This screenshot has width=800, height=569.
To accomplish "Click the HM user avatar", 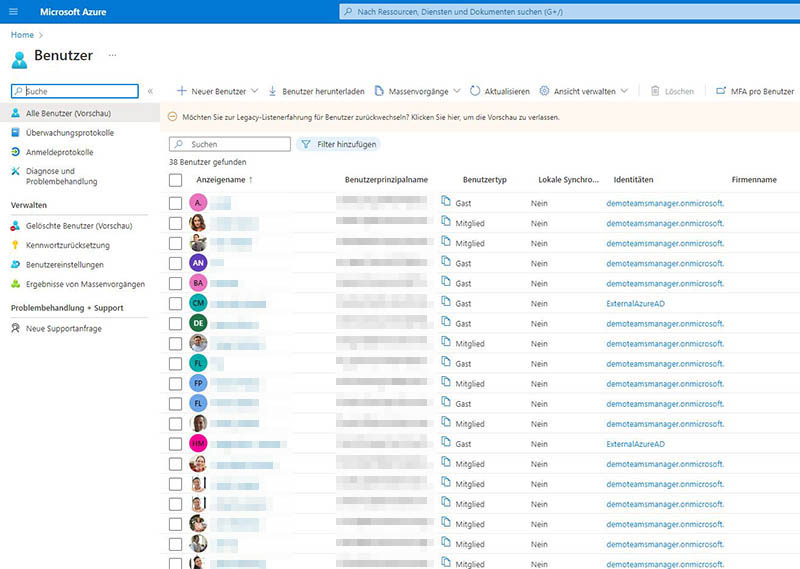I will tap(198, 443).
